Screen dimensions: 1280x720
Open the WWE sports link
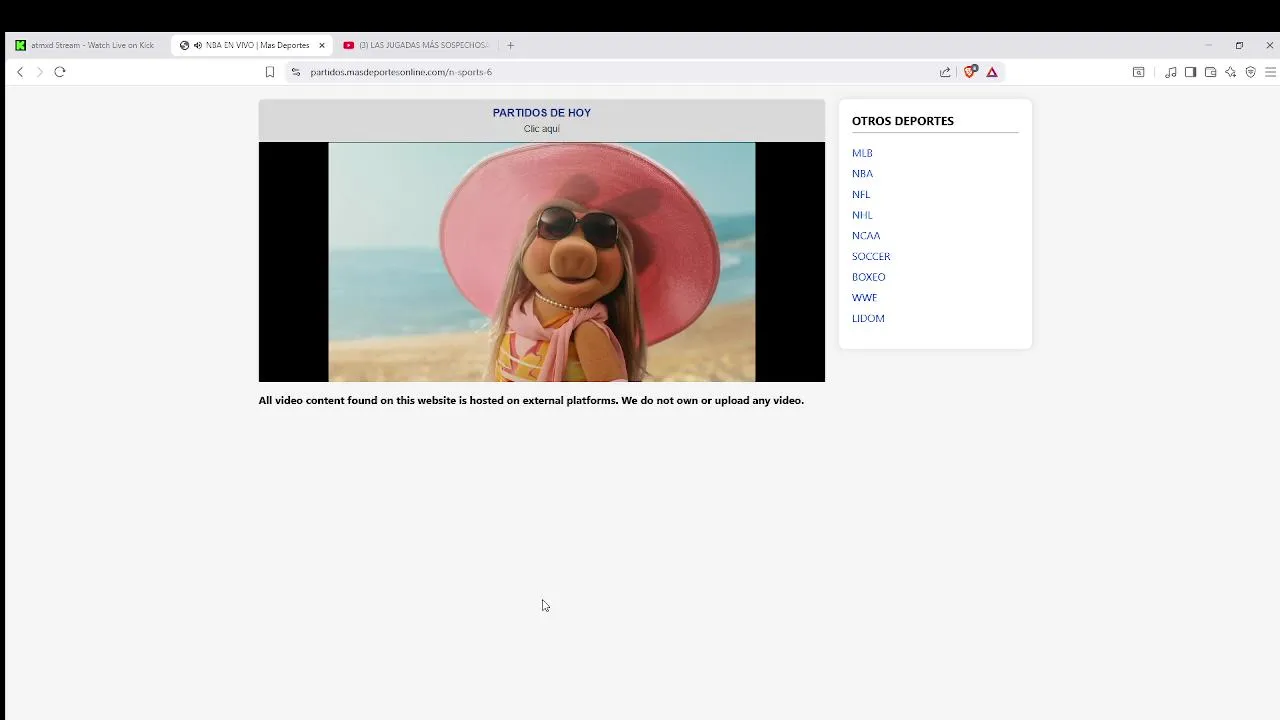point(864,298)
